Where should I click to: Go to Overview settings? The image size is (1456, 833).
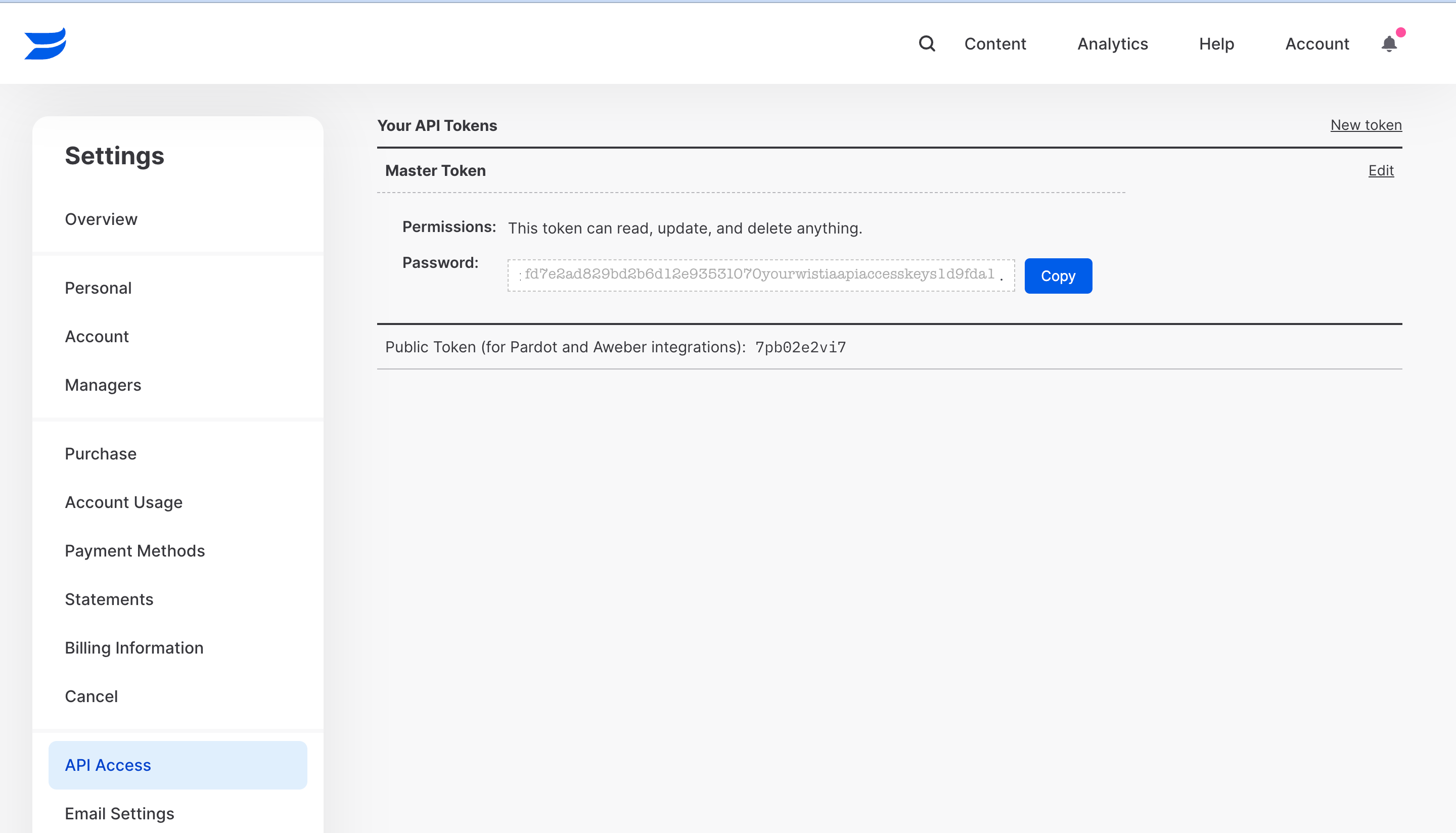pyautogui.click(x=101, y=219)
